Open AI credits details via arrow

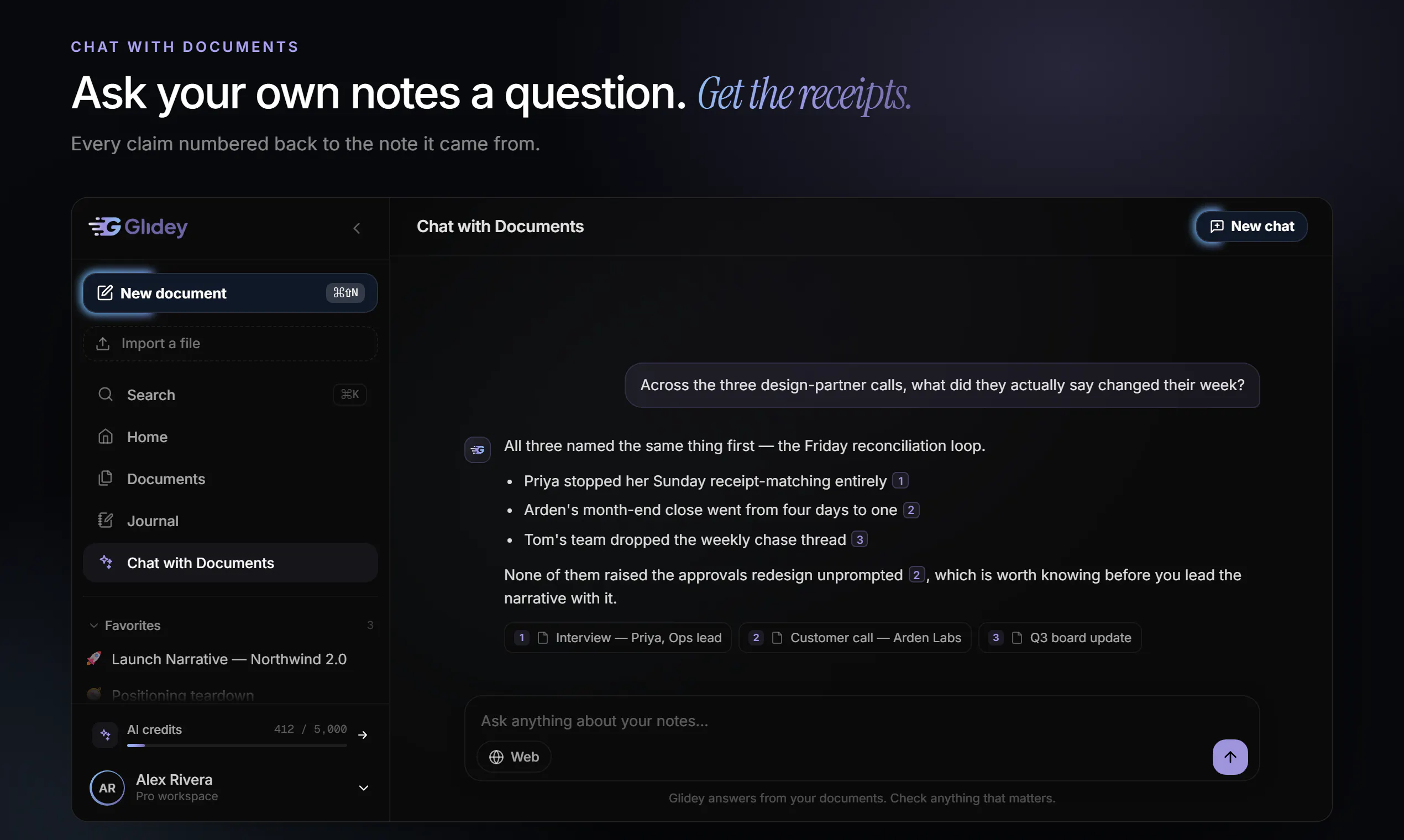pos(363,734)
